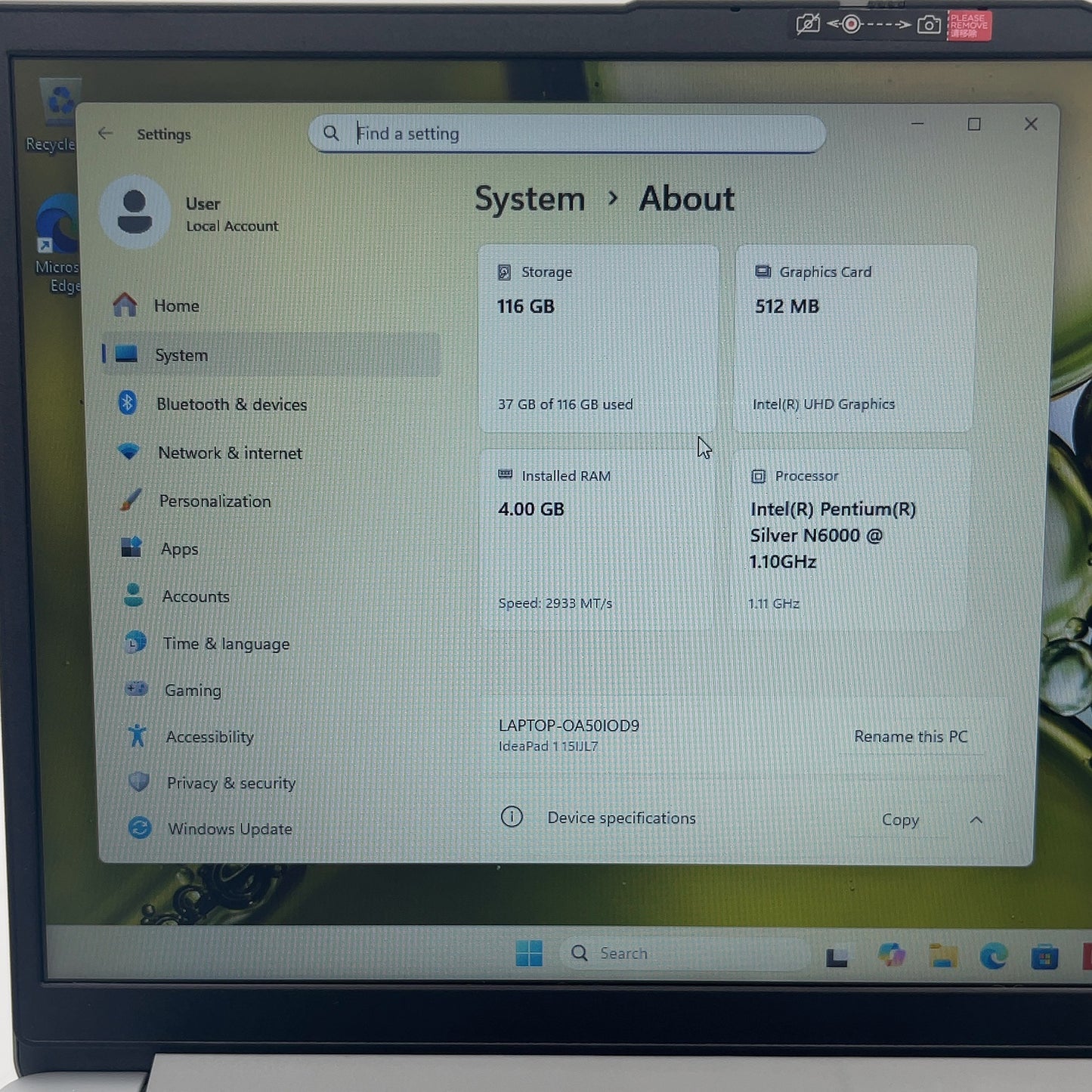This screenshot has height=1092, width=1092.
Task: Minimize the Settings window
Action: (917, 124)
